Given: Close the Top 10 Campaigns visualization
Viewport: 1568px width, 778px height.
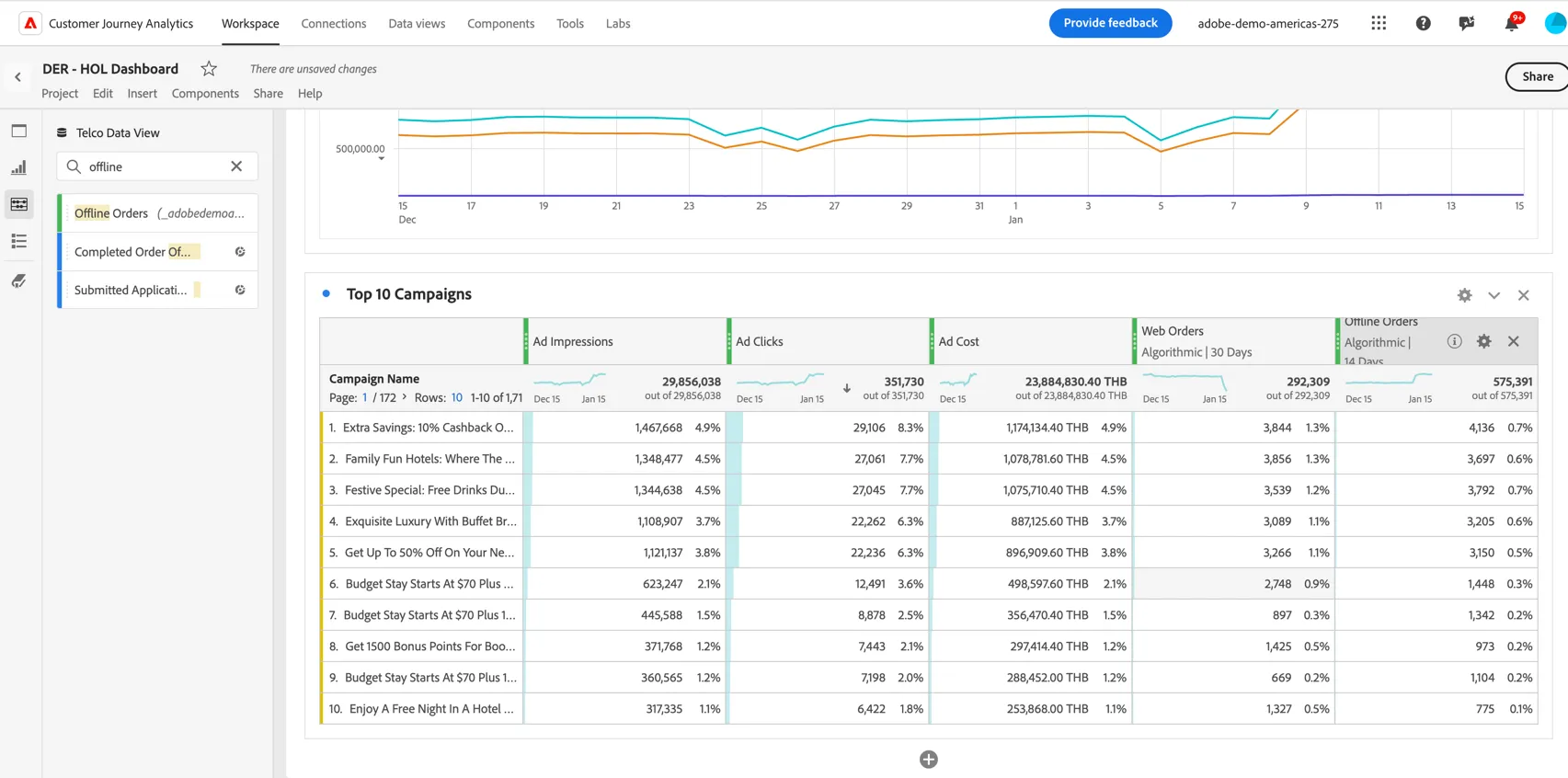Looking at the screenshot, I should point(1524,295).
